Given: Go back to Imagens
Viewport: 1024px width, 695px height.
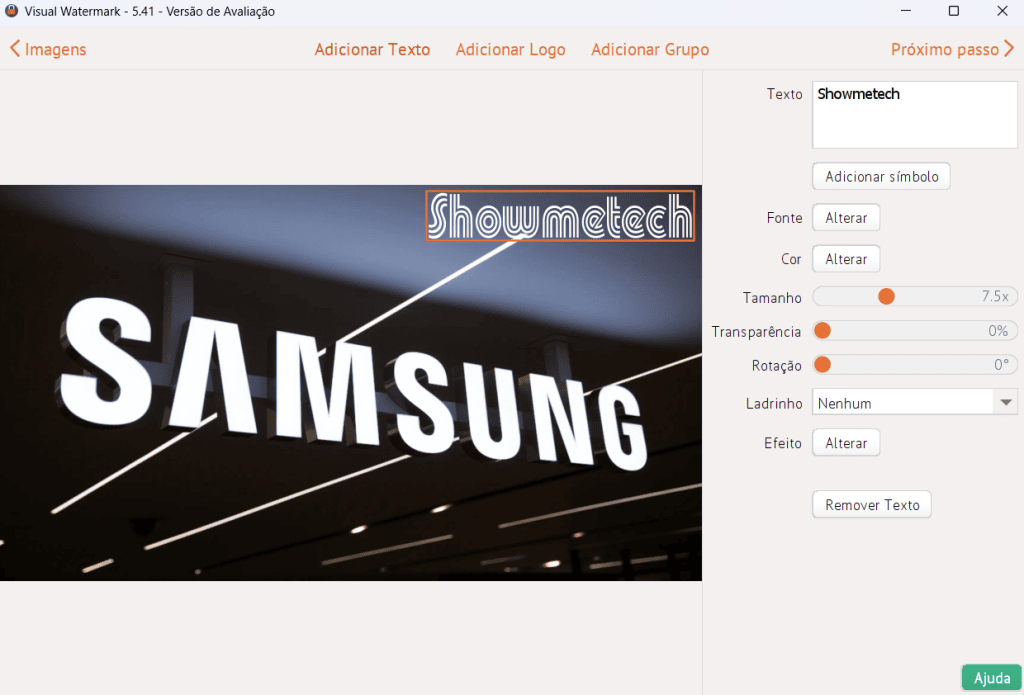Looking at the screenshot, I should 48,49.
